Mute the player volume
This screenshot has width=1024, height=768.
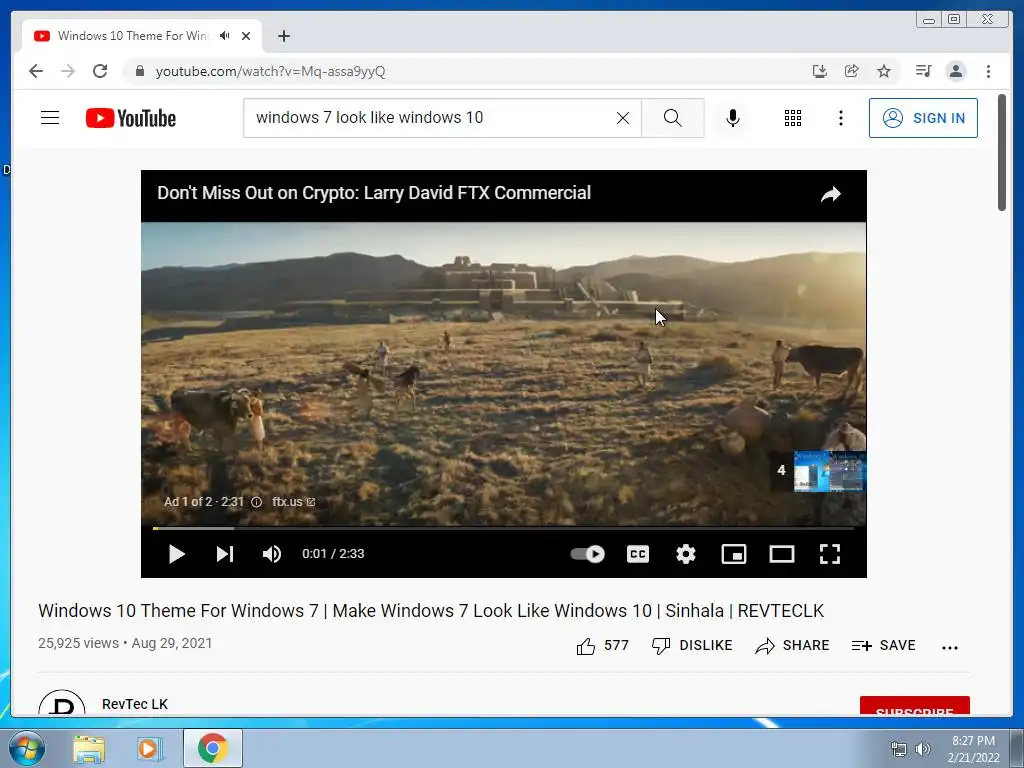click(x=272, y=554)
